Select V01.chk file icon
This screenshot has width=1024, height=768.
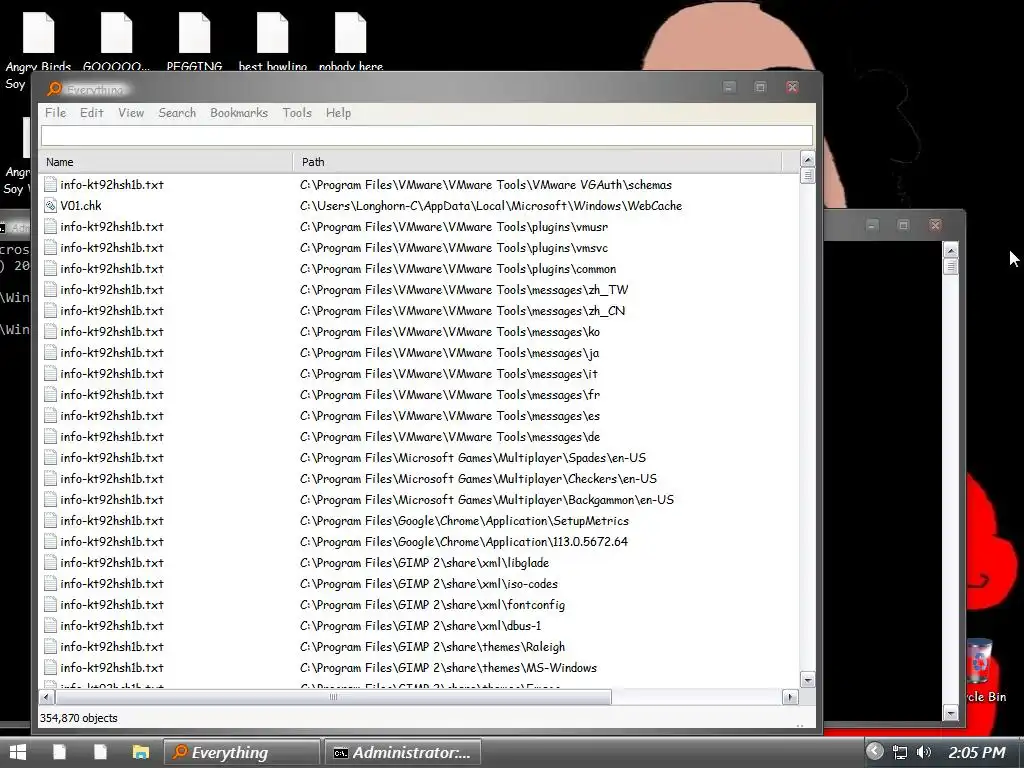point(50,206)
